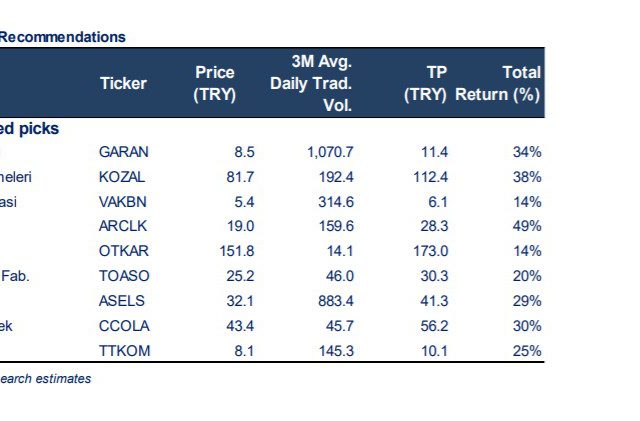The height and width of the screenshot is (421, 640).
Task: Select the ASELS ticker
Action: pos(122,301)
